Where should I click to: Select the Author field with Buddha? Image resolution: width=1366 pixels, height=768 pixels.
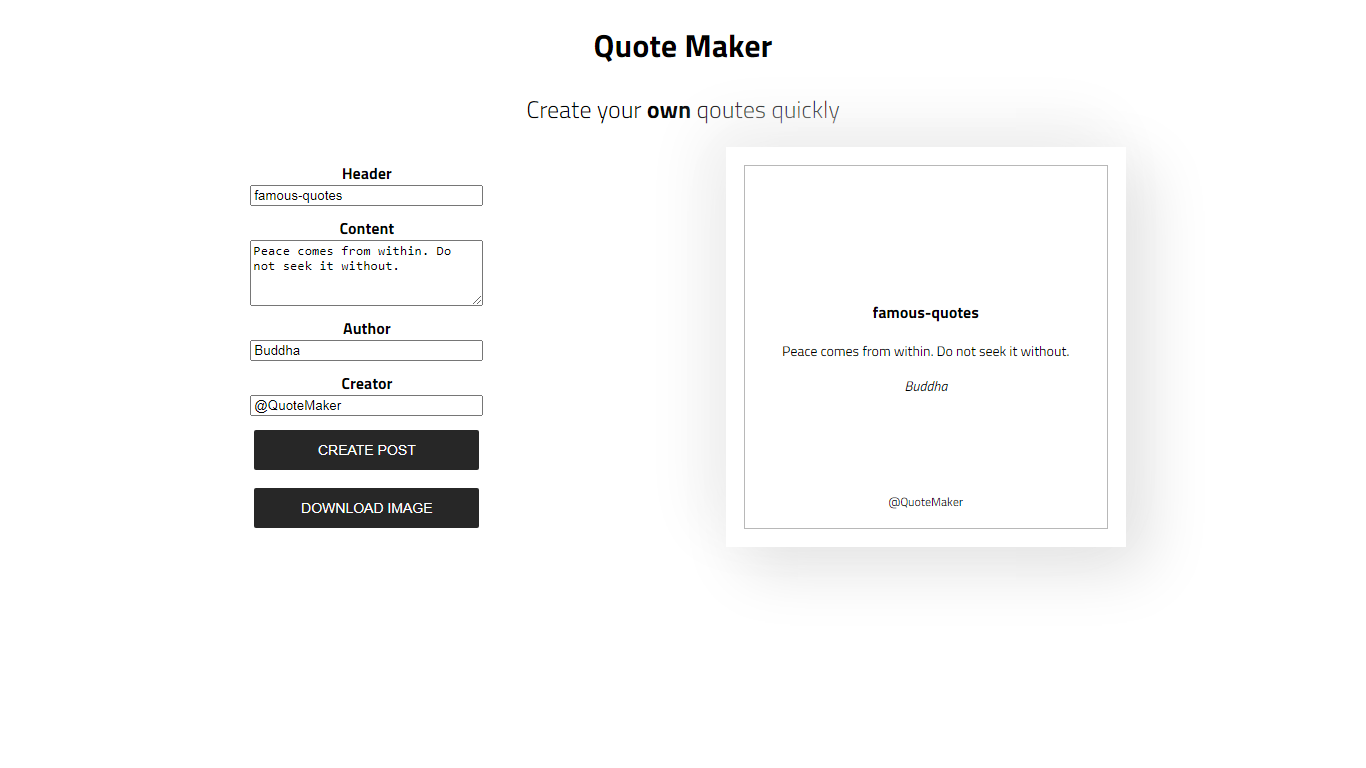pyautogui.click(x=366, y=351)
